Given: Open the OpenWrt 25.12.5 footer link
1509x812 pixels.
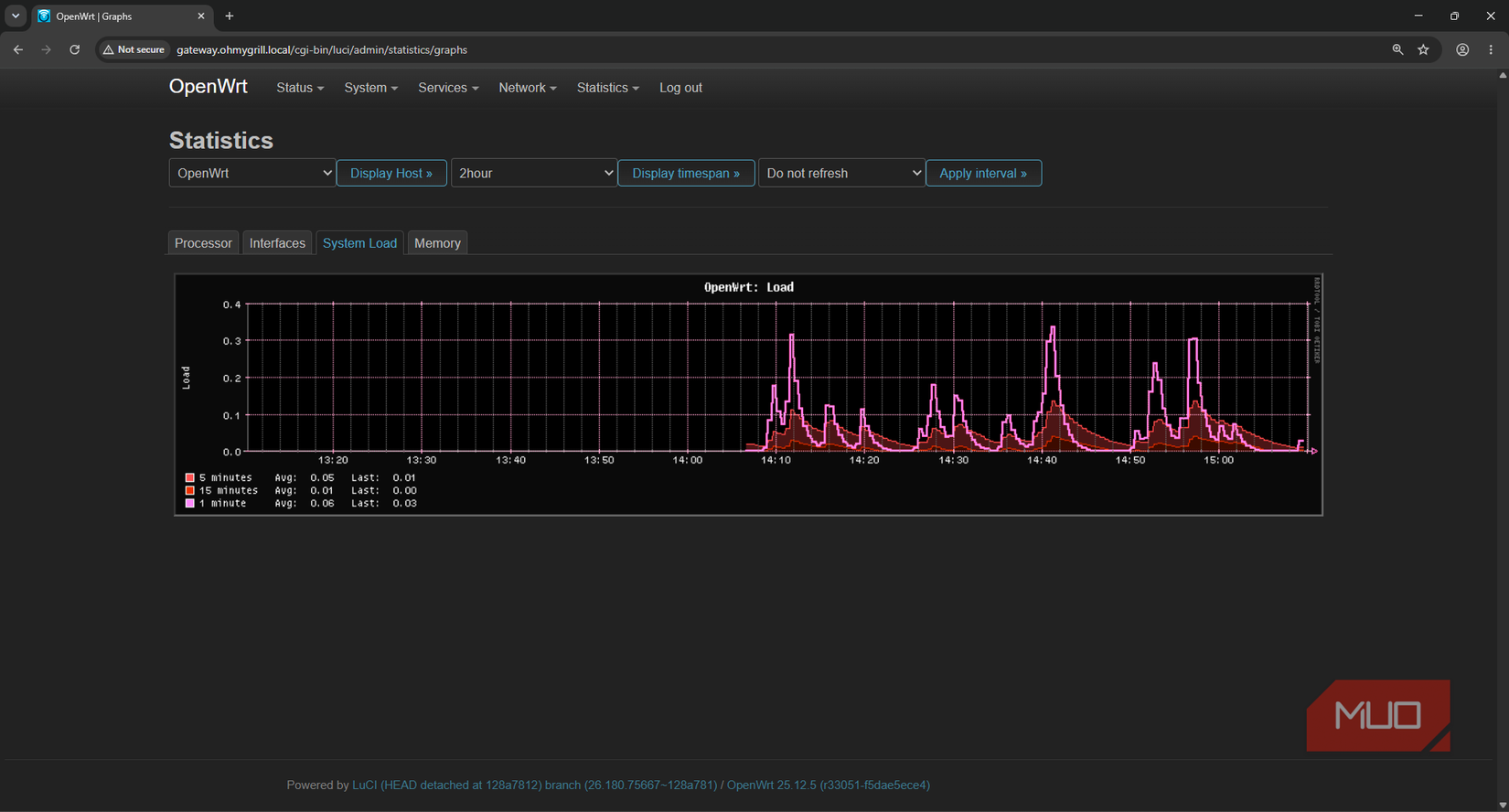Looking at the screenshot, I should tap(829, 785).
